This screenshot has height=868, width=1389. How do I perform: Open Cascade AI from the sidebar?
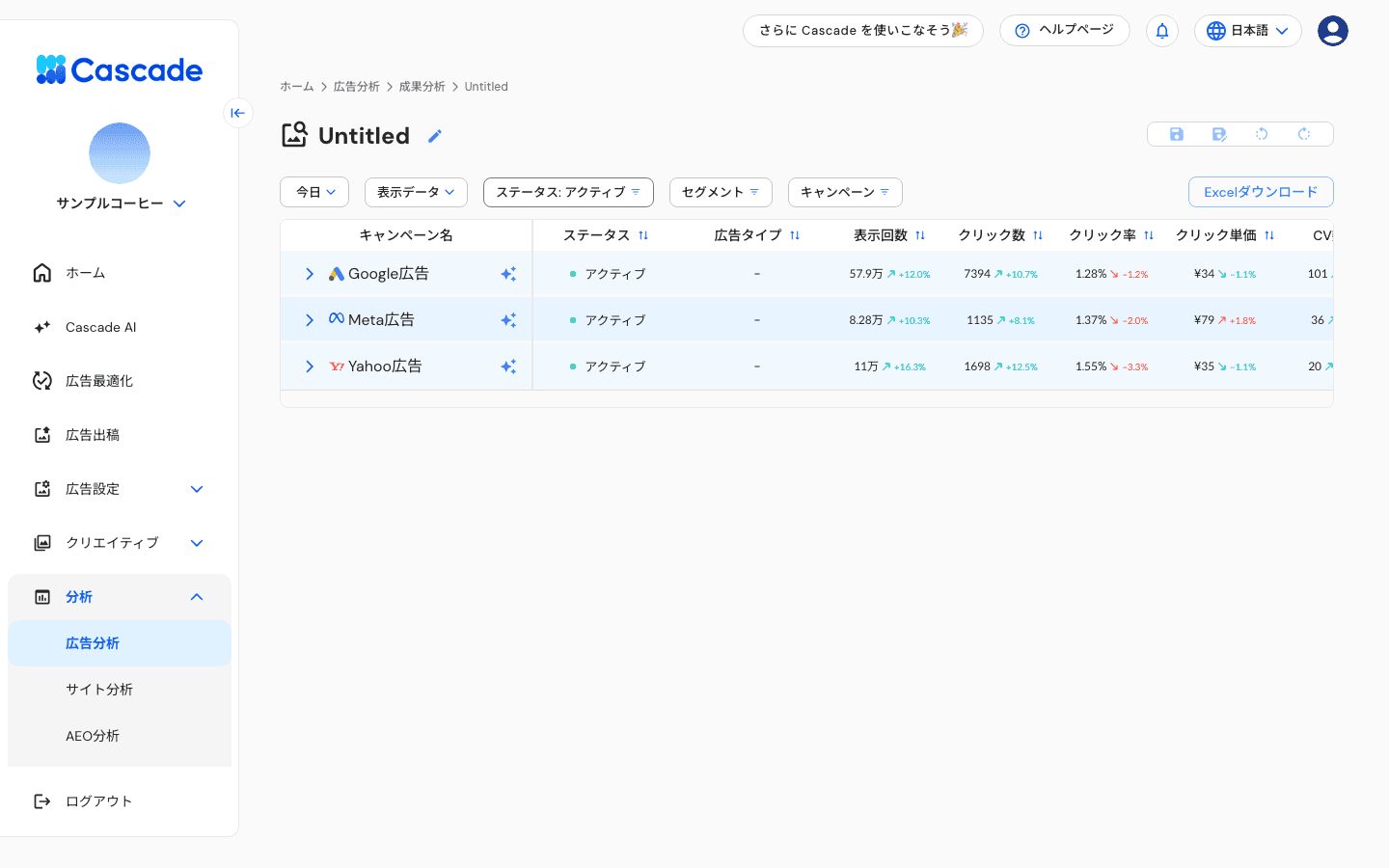point(120,327)
